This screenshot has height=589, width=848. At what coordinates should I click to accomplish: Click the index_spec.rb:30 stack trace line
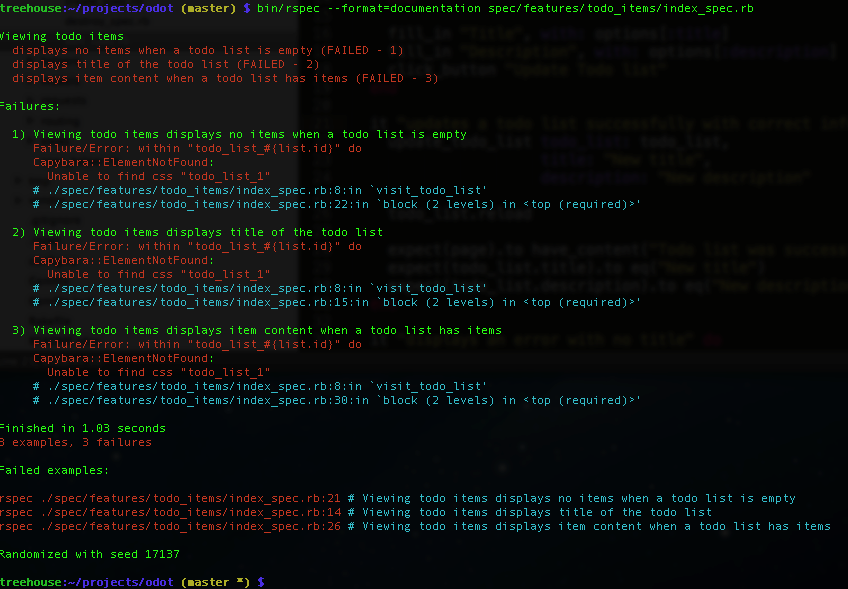pos(336,400)
